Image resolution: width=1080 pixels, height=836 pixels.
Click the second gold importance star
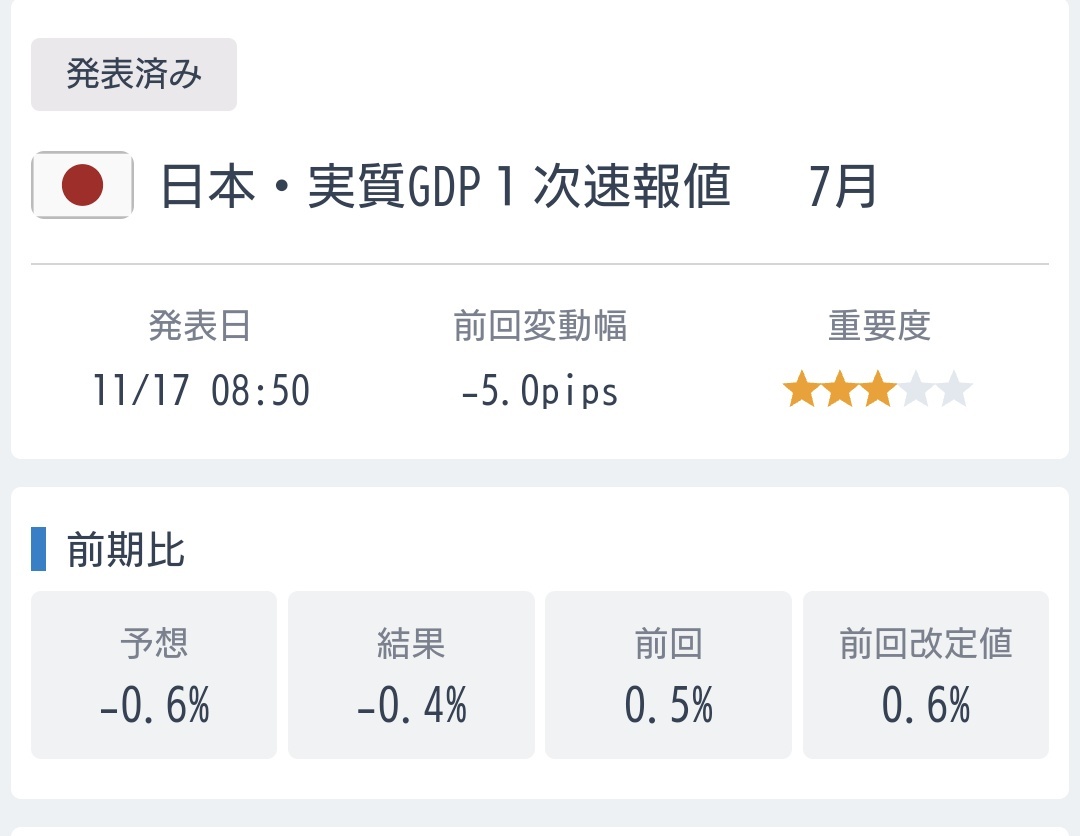pos(839,390)
